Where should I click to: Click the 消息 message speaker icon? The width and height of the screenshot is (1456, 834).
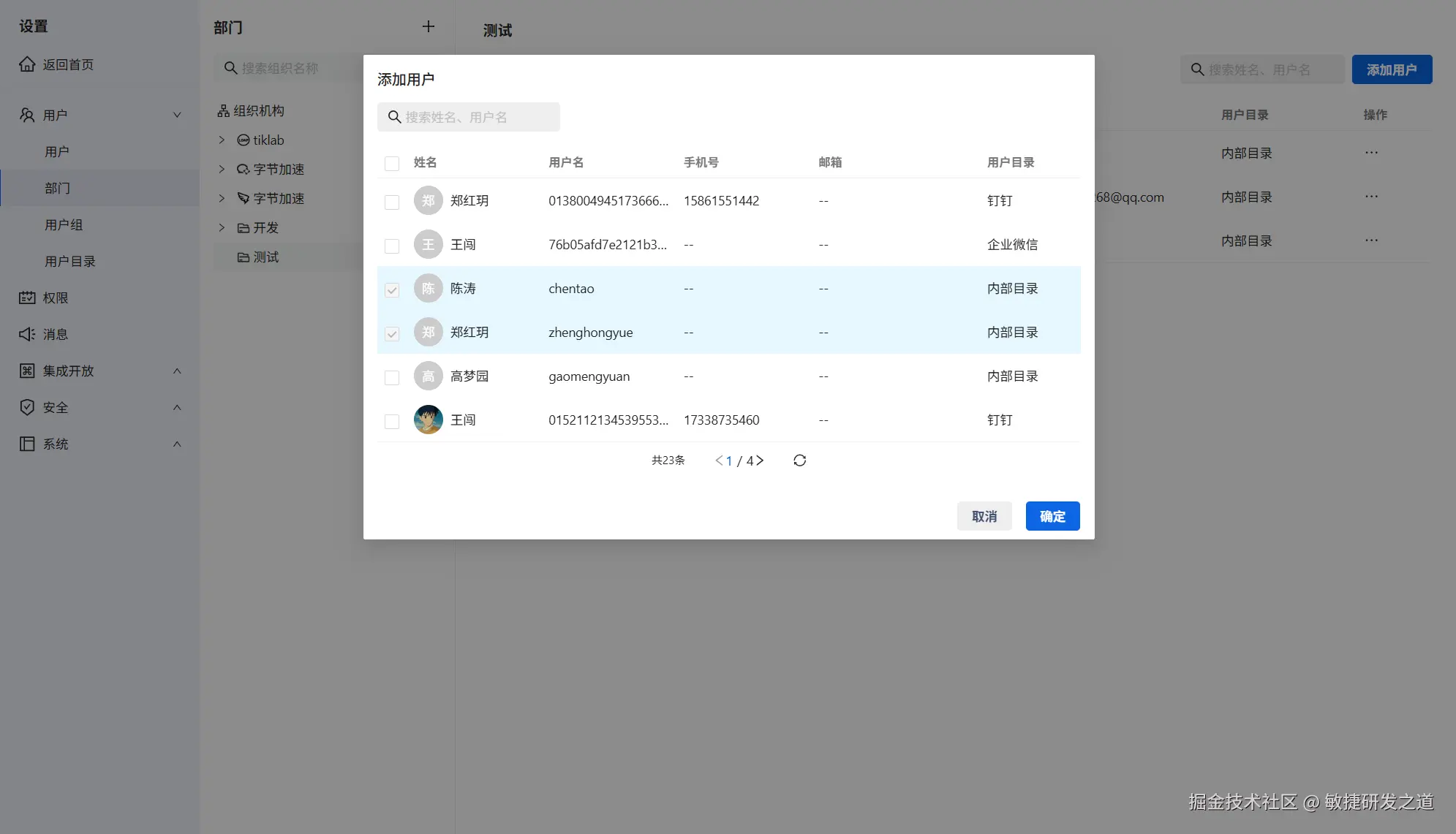pos(27,334)
